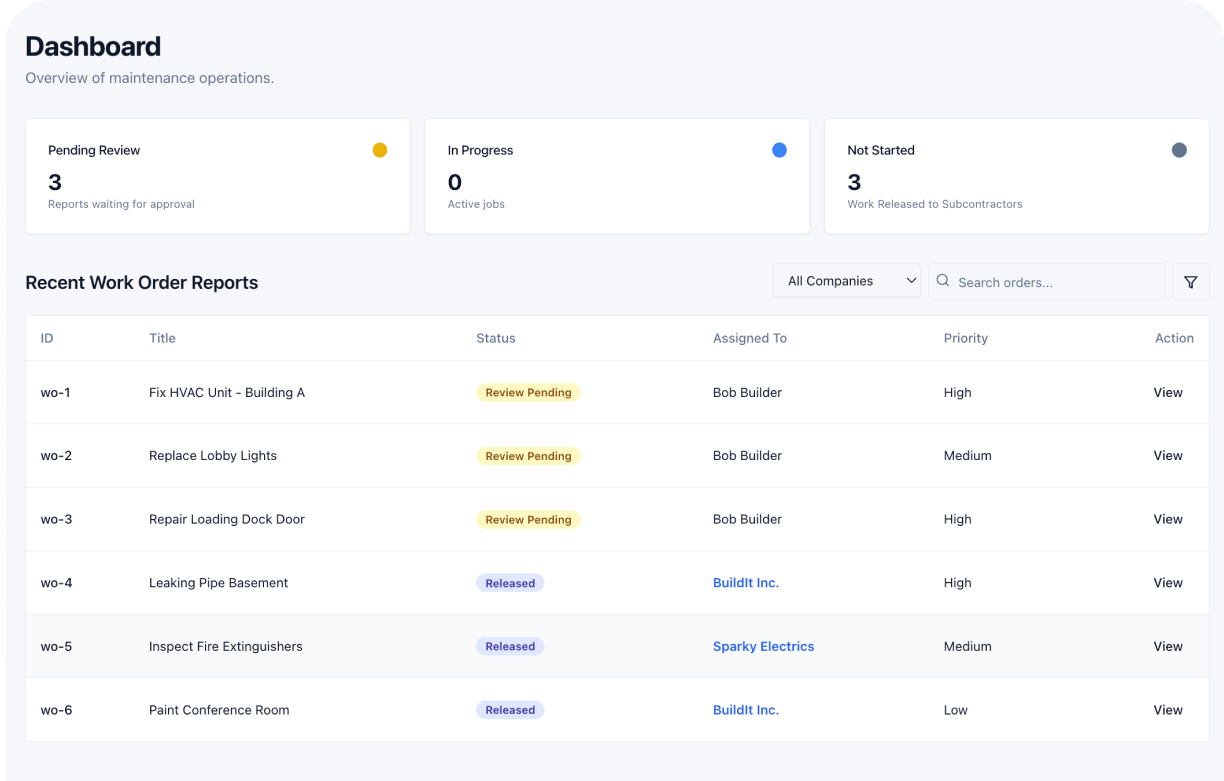Click Released badge for Paint Conference Room
Viewport: 1224px width, 781px height.
point(510,710)
